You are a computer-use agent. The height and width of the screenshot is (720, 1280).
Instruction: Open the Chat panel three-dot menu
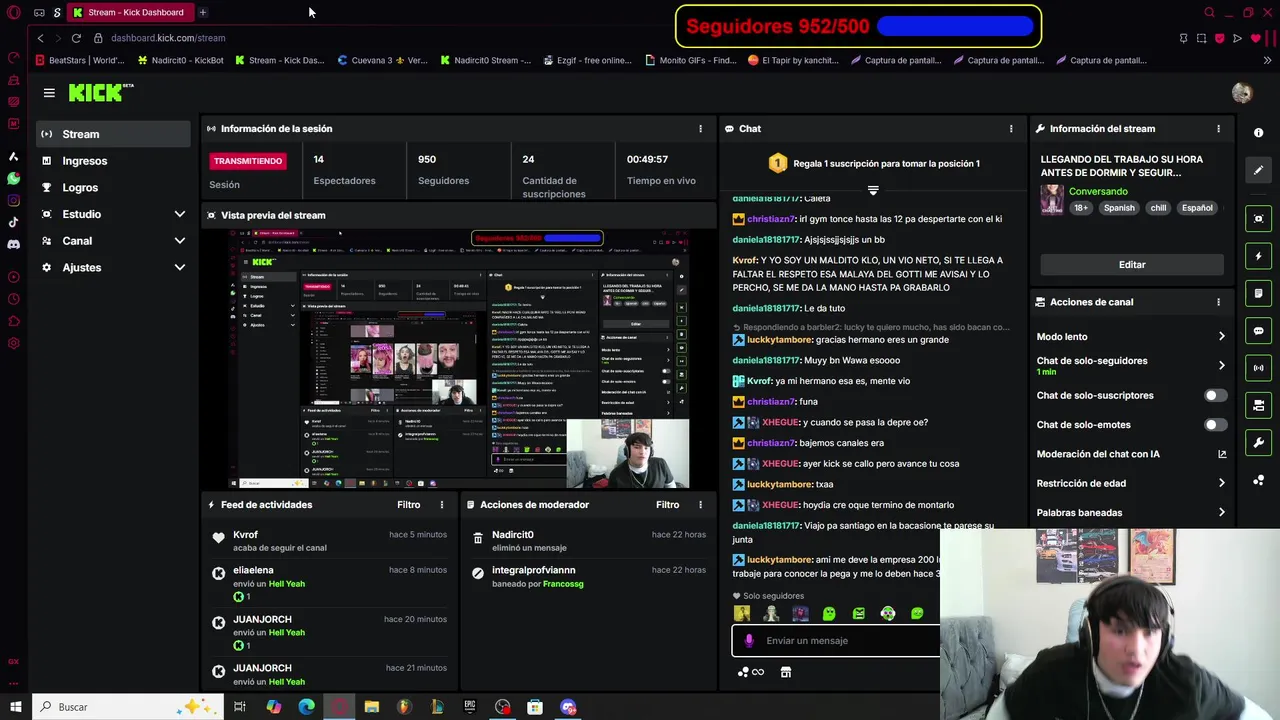[x=1011, y=129]
